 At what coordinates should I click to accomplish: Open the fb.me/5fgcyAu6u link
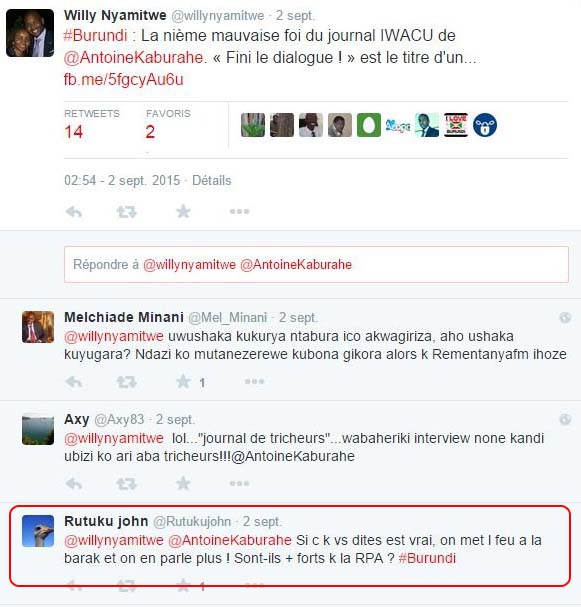point(123,79)
